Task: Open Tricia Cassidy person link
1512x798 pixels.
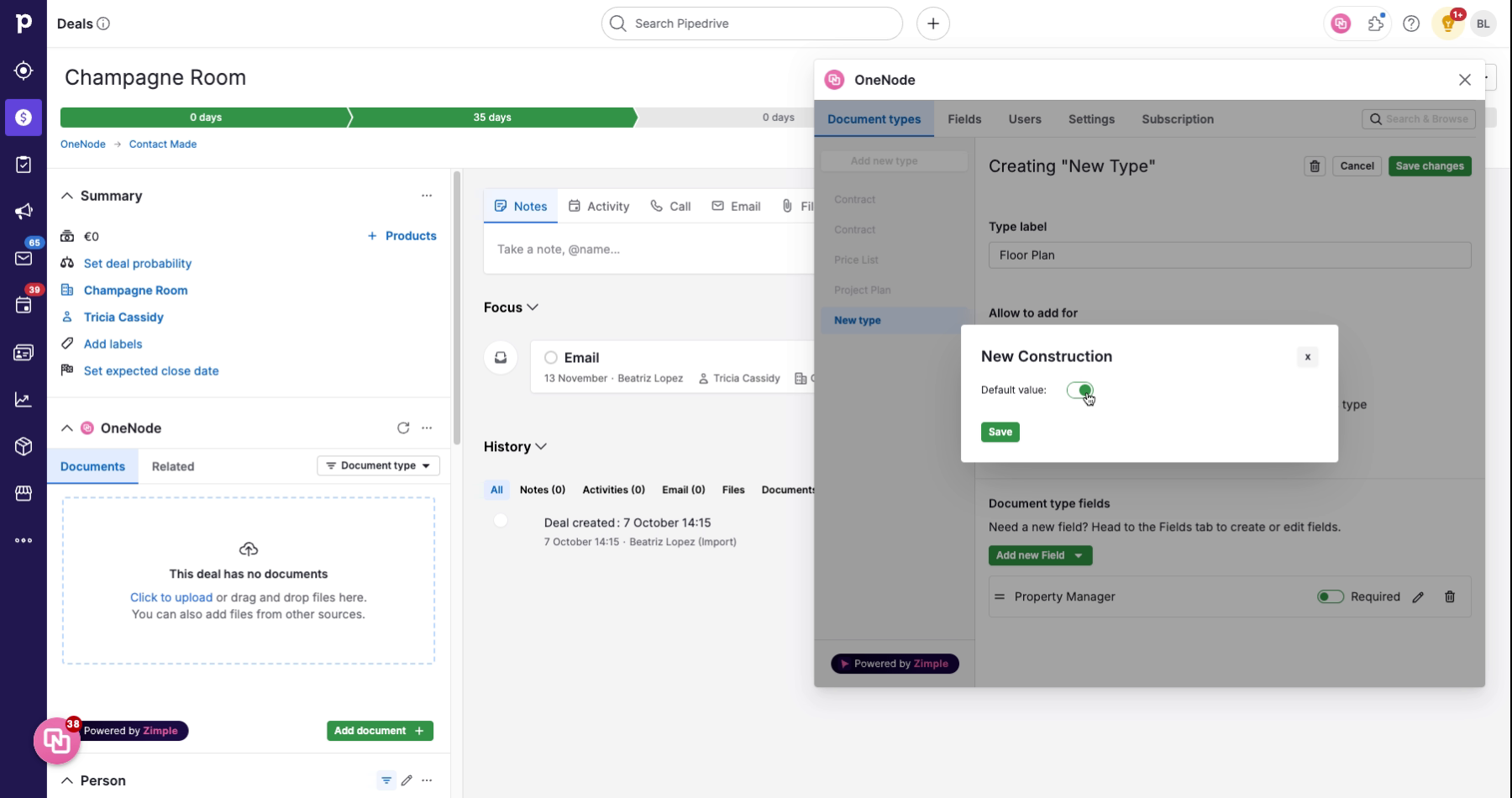Action: (x=123, y=317)
